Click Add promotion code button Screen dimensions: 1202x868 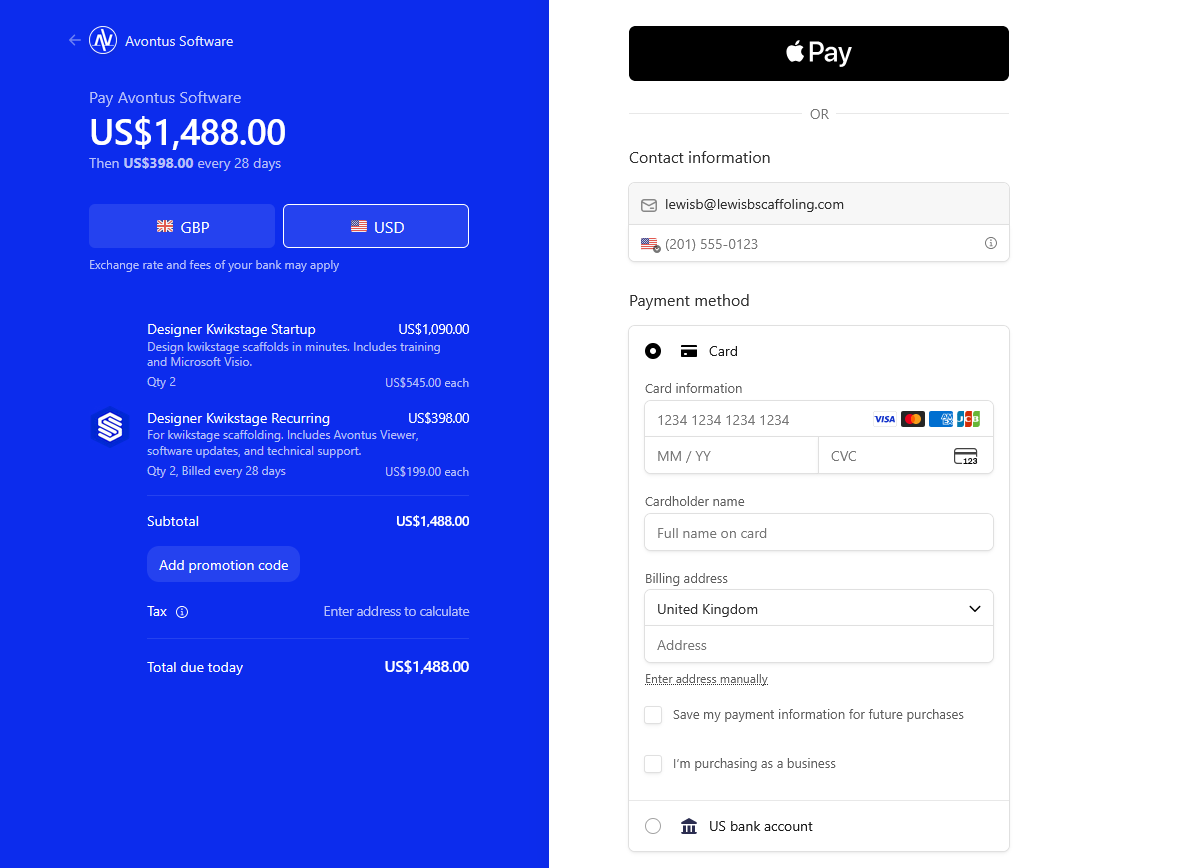(x=224, y=565)
